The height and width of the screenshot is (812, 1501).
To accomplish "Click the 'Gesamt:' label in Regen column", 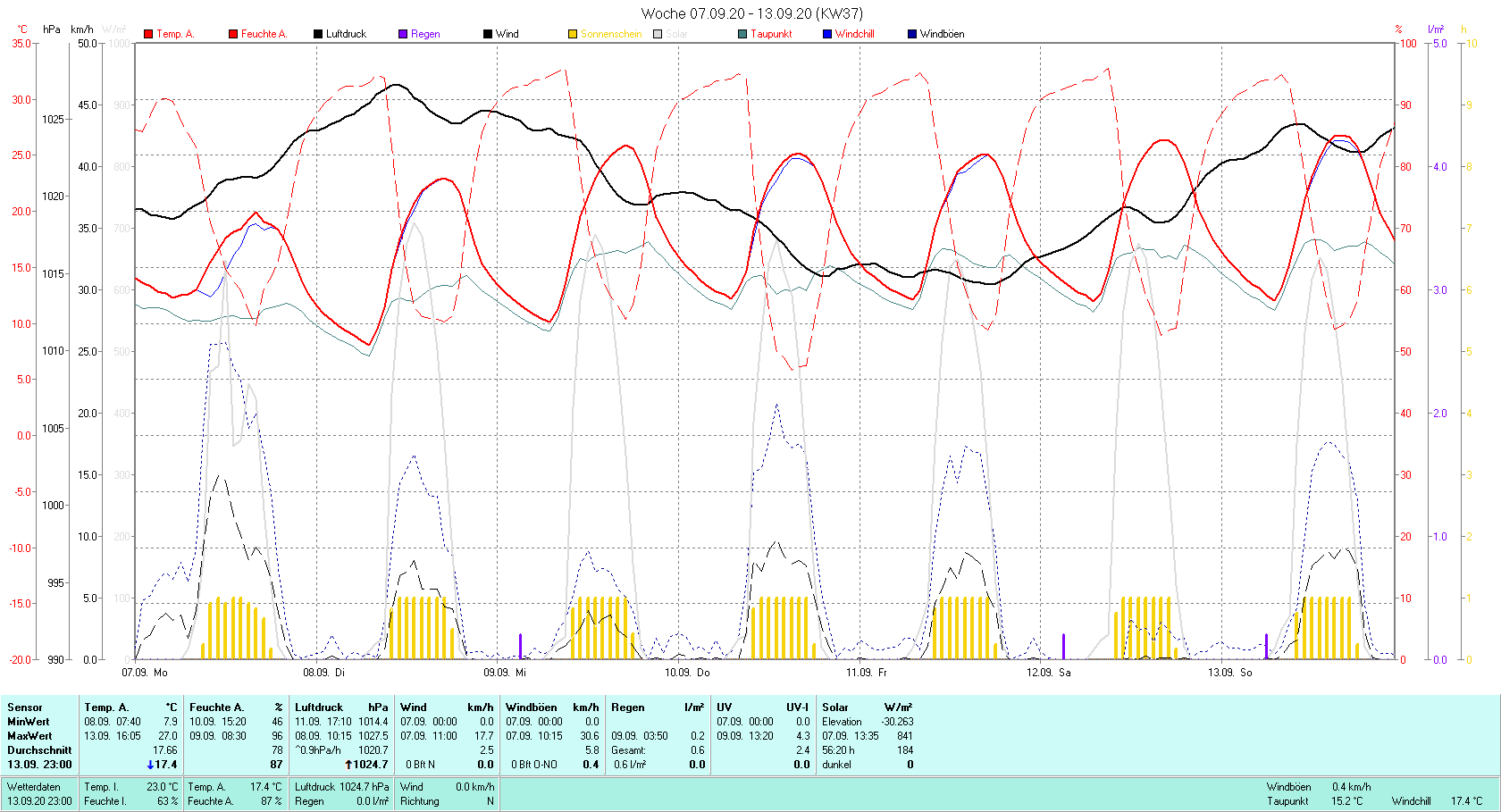I will pyautogui.click(x=629, y=750).
